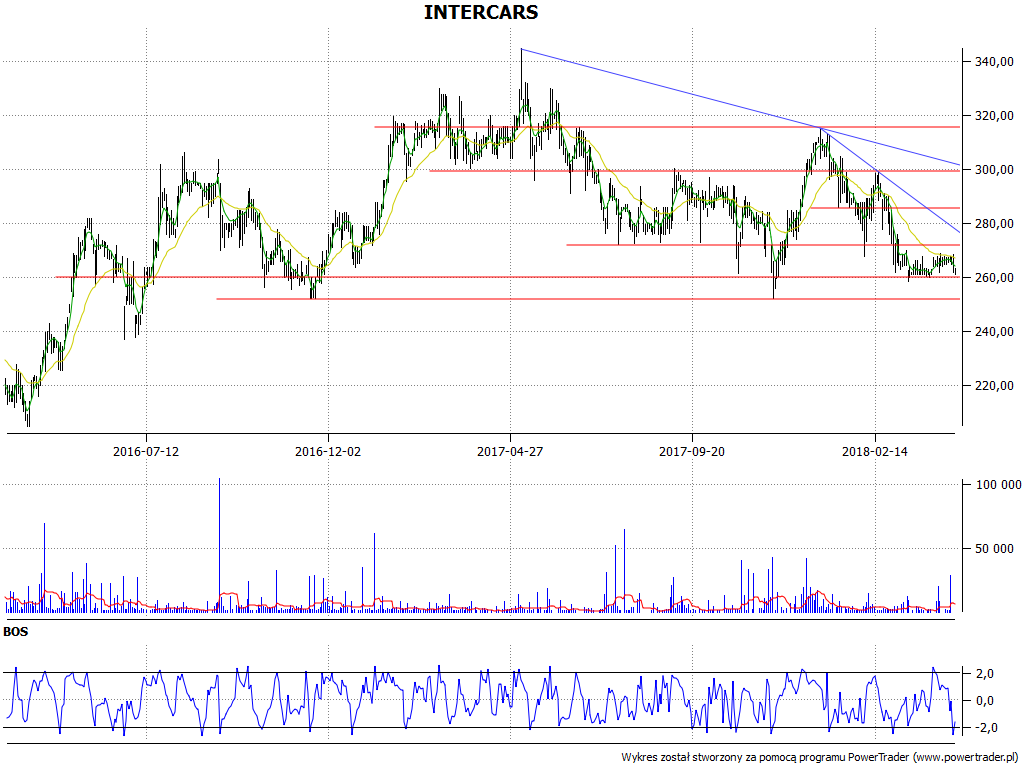This screenshot has width=1024, height=768.
Task: Select the 300,00 price axis label
Action: point(995,170)
